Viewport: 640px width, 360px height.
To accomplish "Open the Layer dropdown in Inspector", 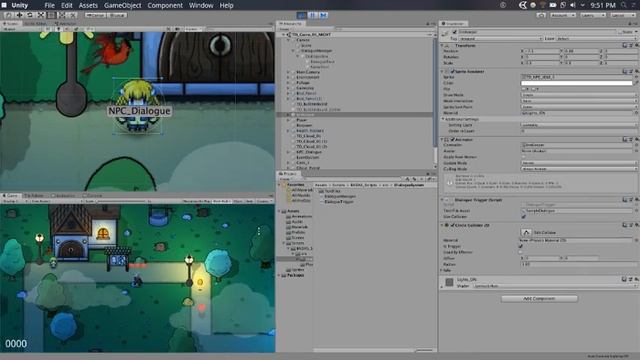I will (x=596, y=38).
